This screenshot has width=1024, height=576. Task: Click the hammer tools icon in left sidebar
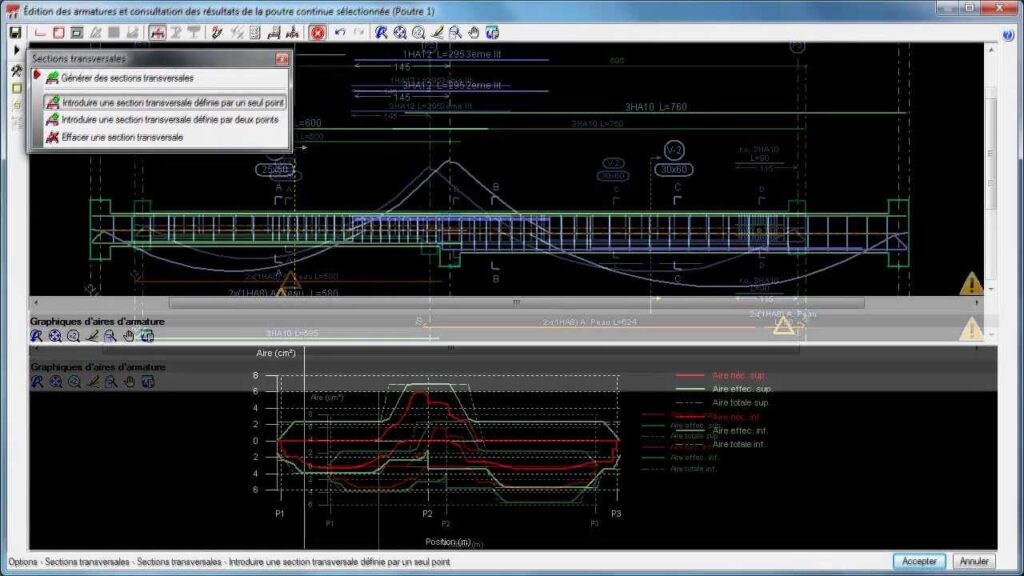click(16, 71)
